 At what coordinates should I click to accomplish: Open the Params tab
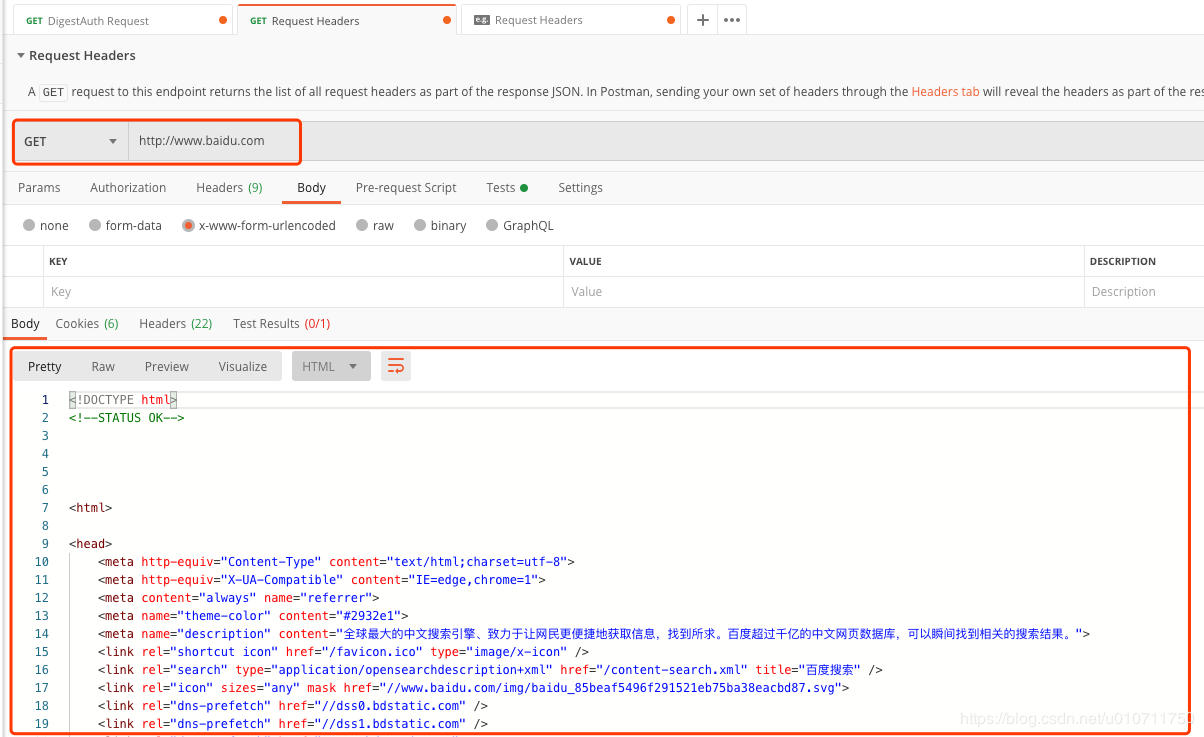point(39,187)
